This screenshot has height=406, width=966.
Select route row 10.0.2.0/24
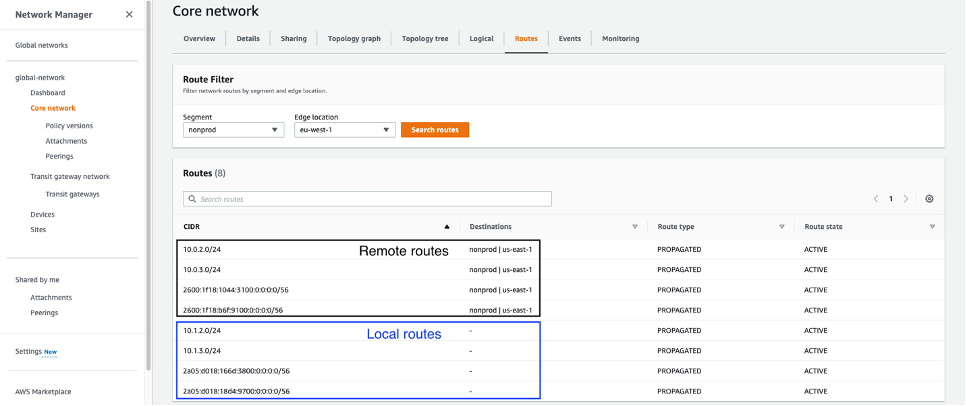tap(558, 250)
